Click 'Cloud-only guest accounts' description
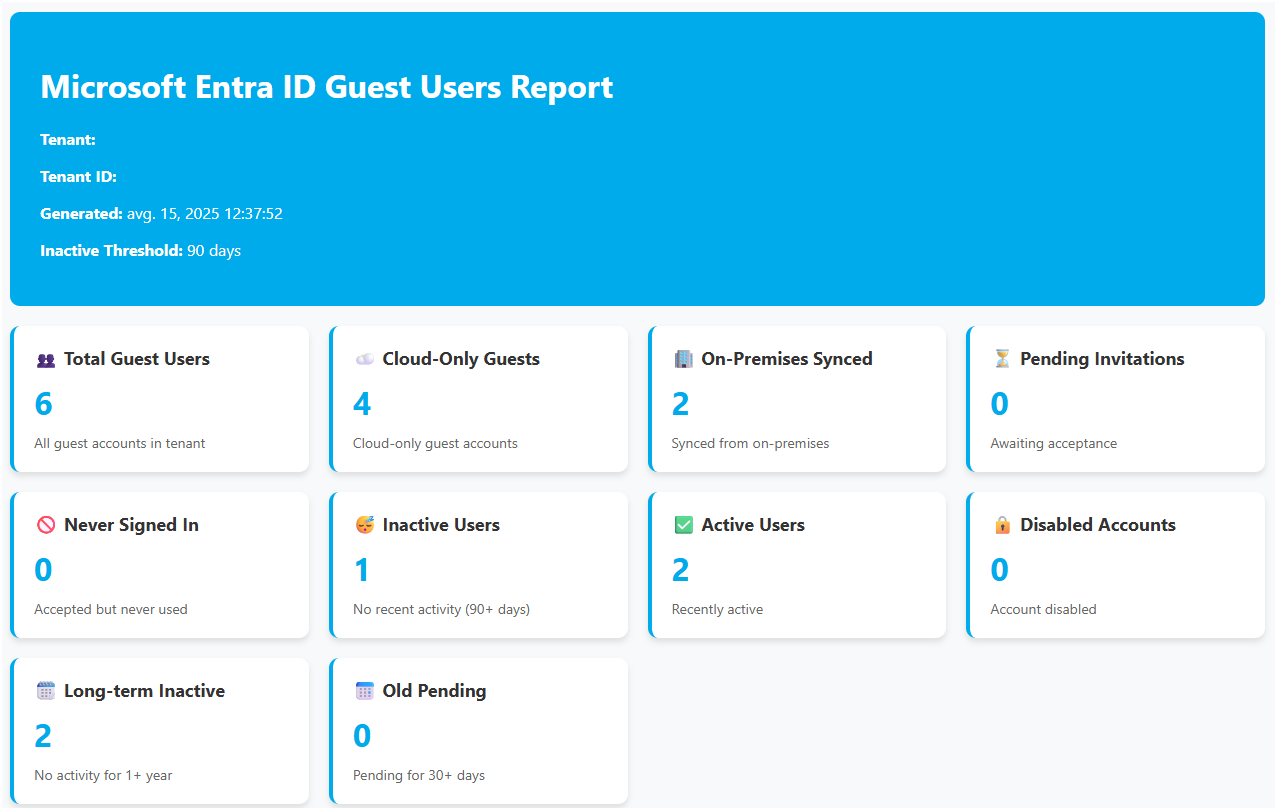The width and height of the screenshot is (1277, 810). pos(435,443)
